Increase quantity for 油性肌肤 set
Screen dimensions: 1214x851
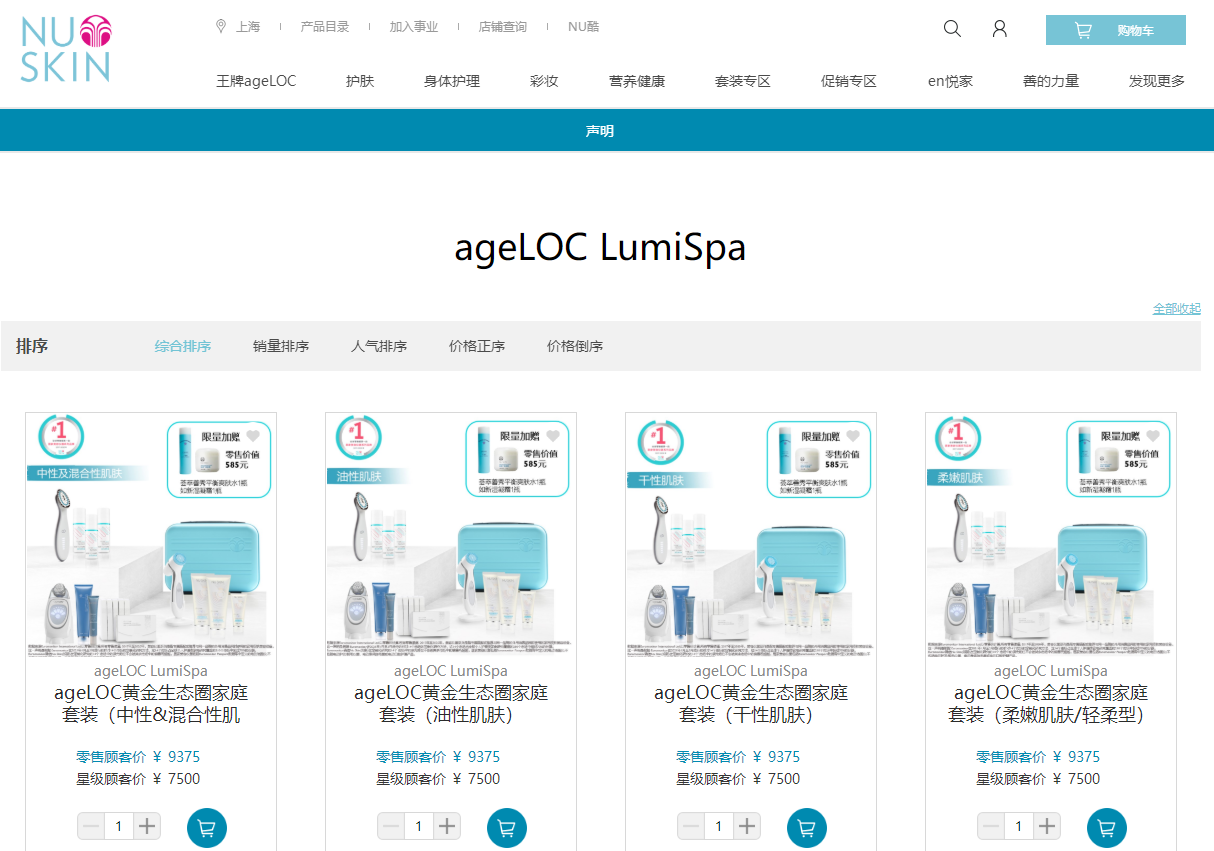[447, 826]
